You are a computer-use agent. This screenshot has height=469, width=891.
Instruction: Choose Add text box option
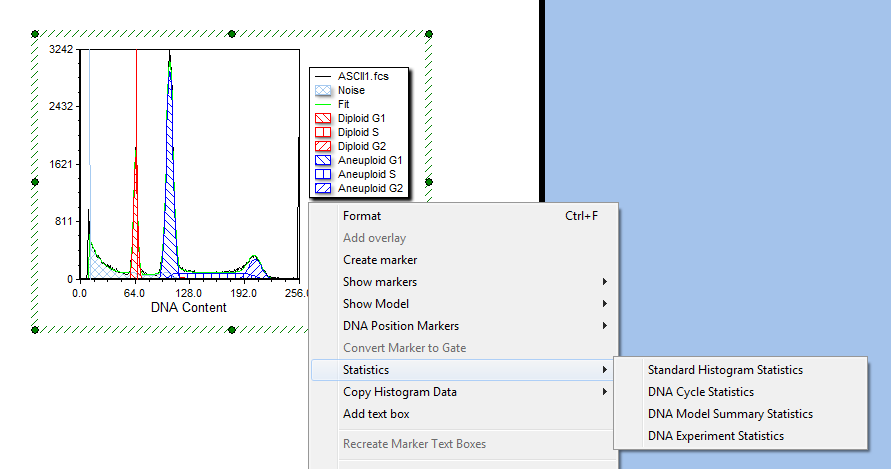point(376,414)
